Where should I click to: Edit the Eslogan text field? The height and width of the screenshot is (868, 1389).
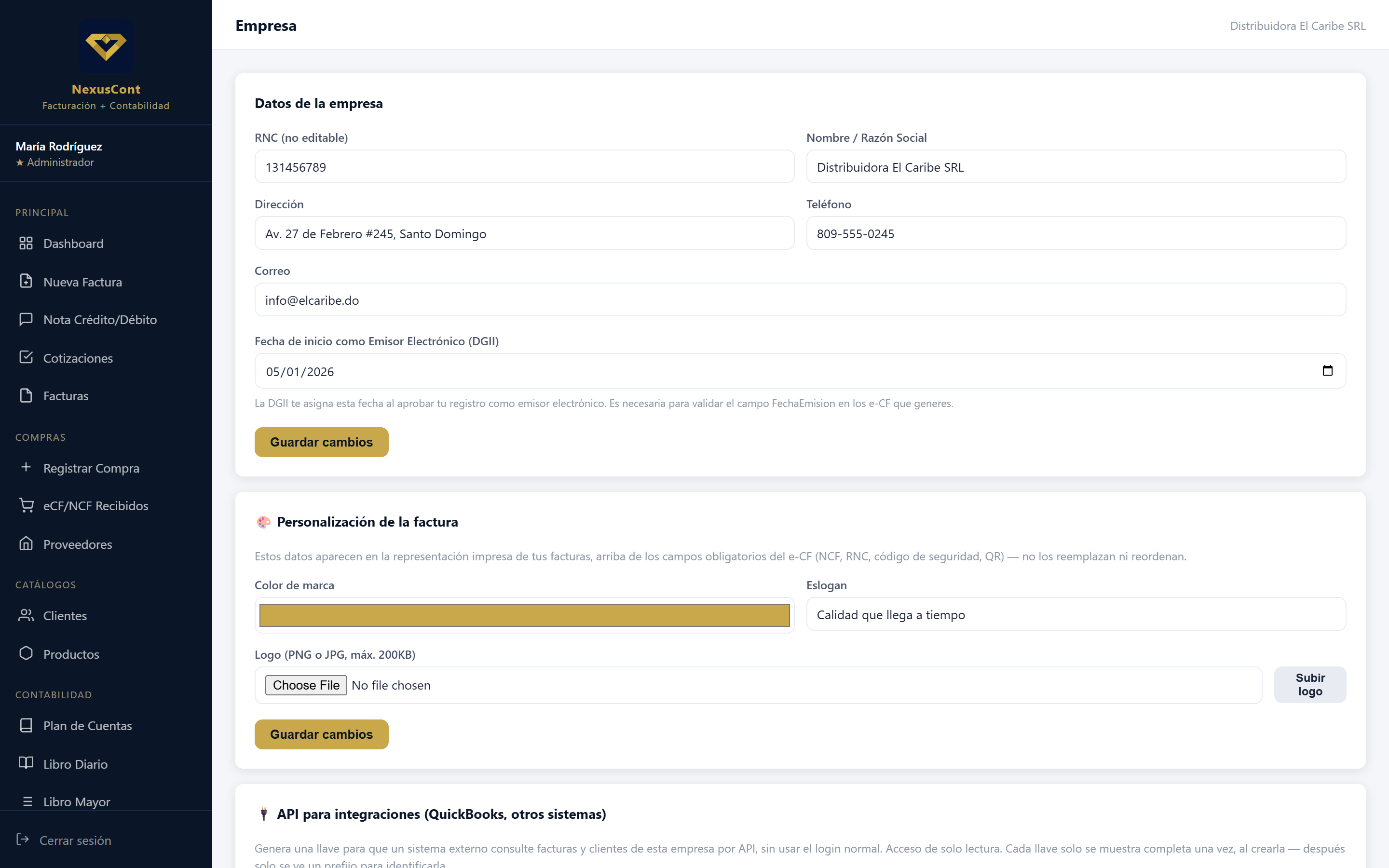1076,614
